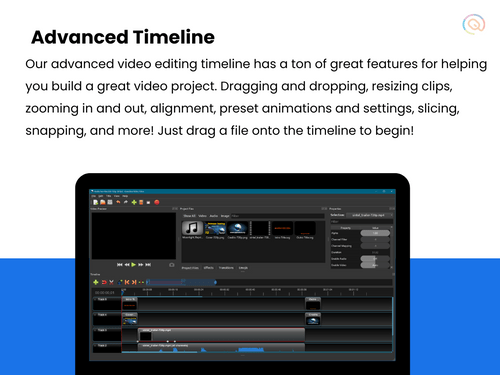Toggle the Razor tool scissors icon
Viewport: 500px width, 375px height.
[x=111, y=282]
